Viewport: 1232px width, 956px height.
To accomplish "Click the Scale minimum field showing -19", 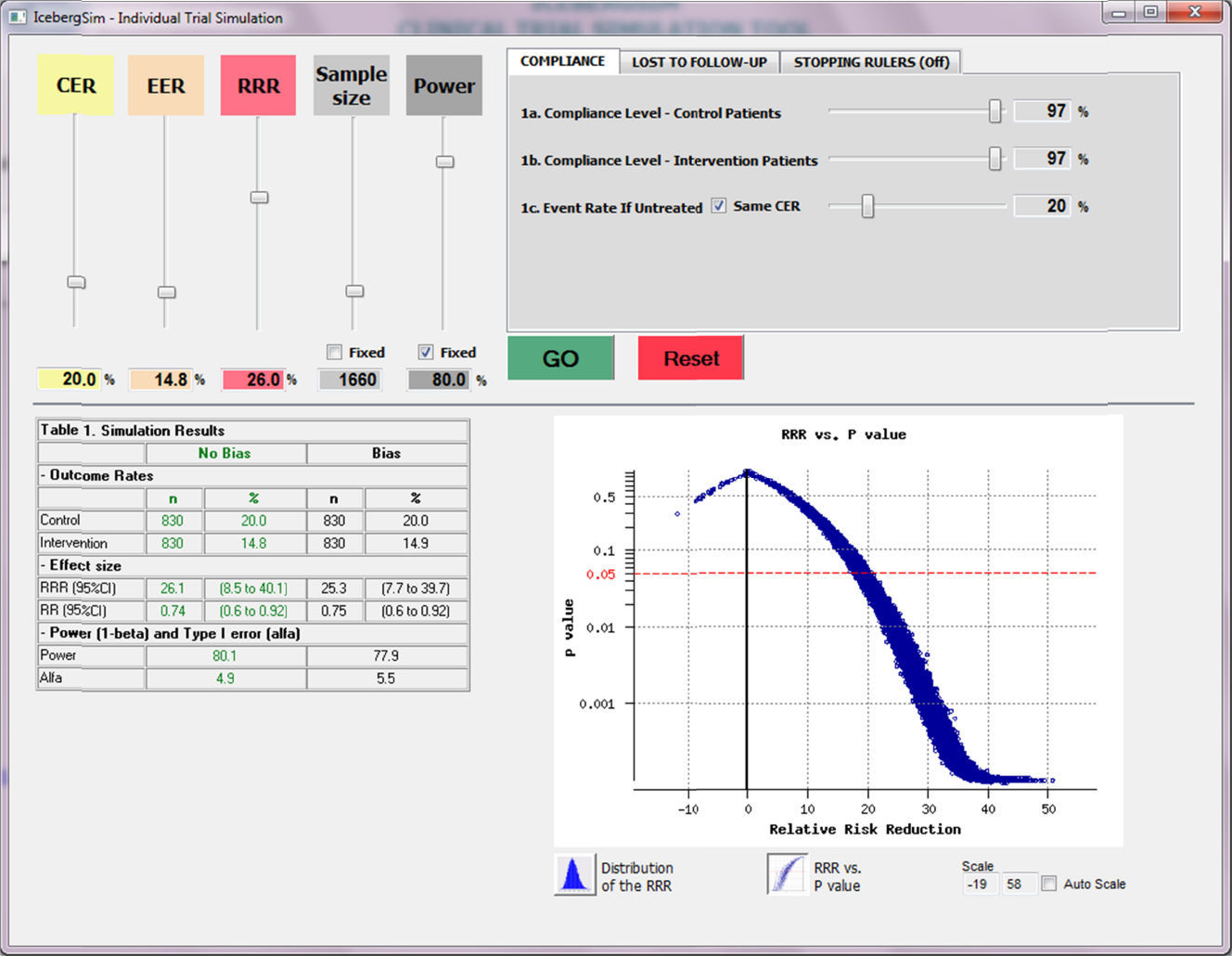I will 978,884.
